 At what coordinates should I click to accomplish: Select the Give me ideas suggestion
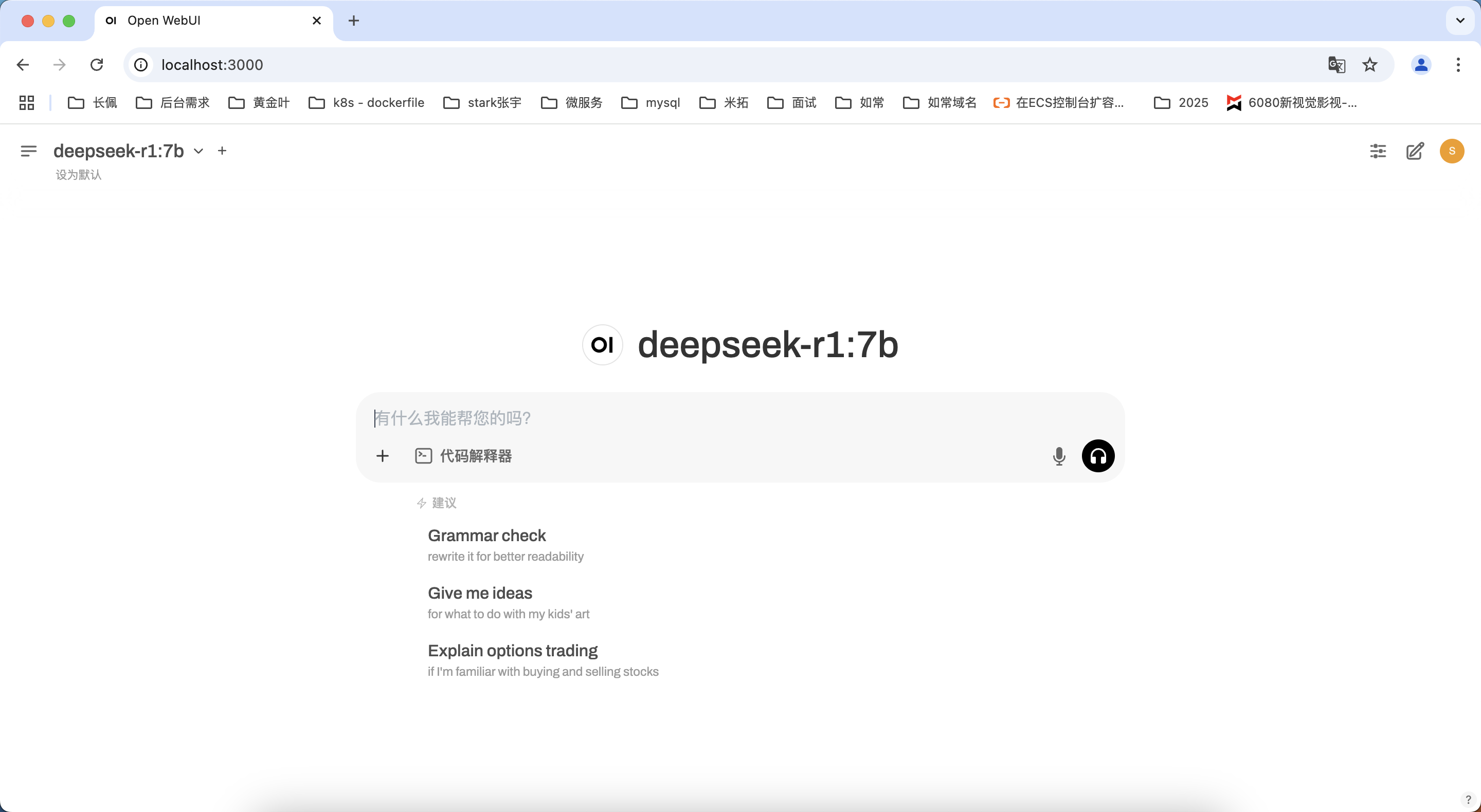[x=508, y=602]
